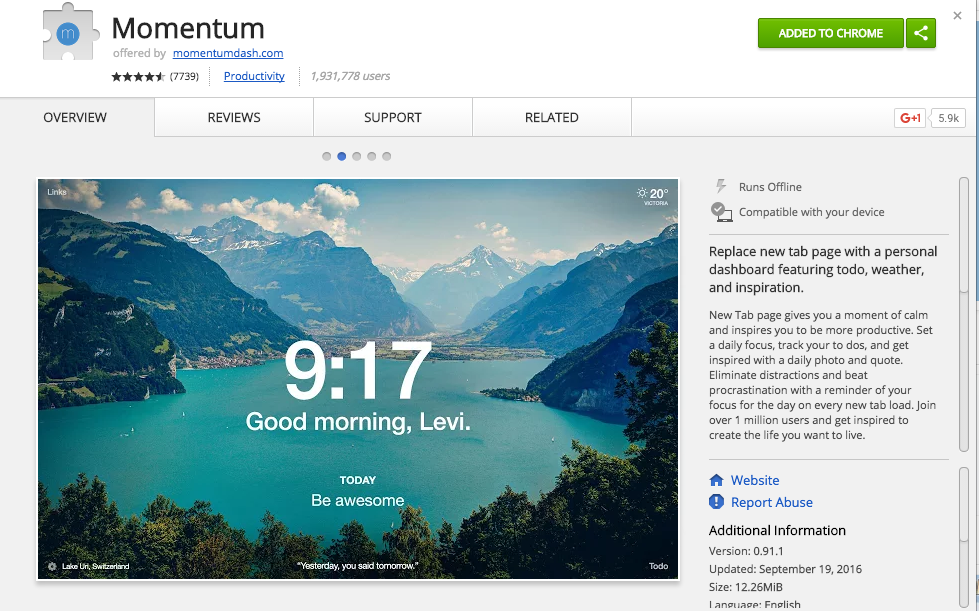Click the green share icon button
The image size is (979, 611).
920,33
